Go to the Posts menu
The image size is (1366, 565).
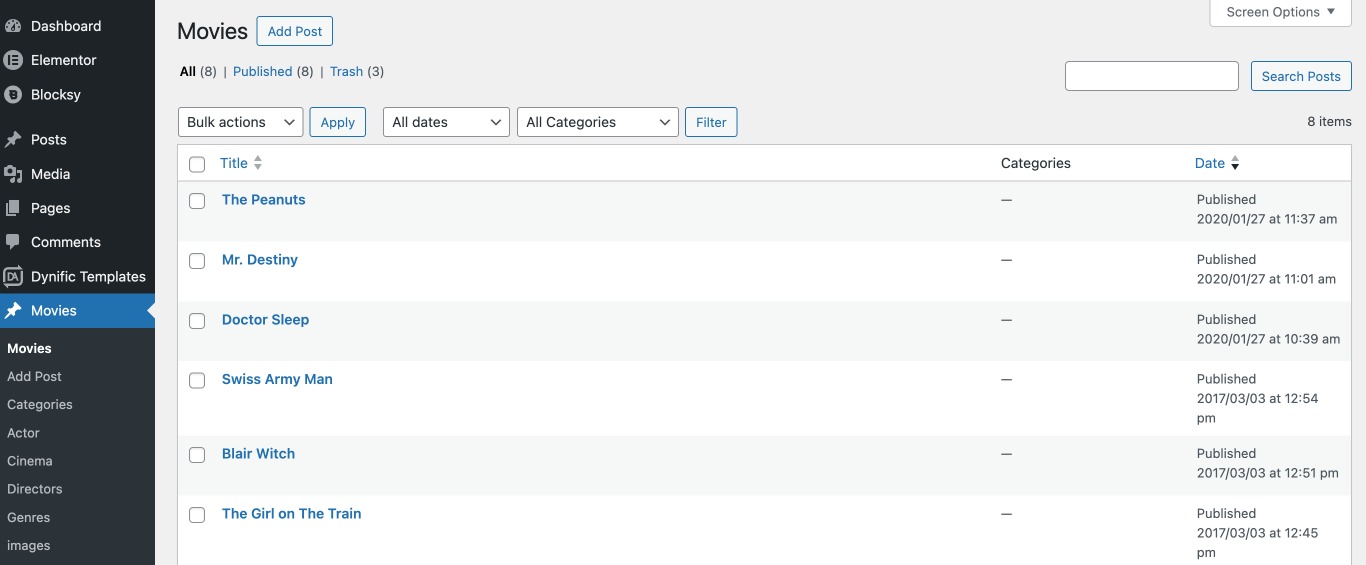pyautogui.click(x=49, y=140)
